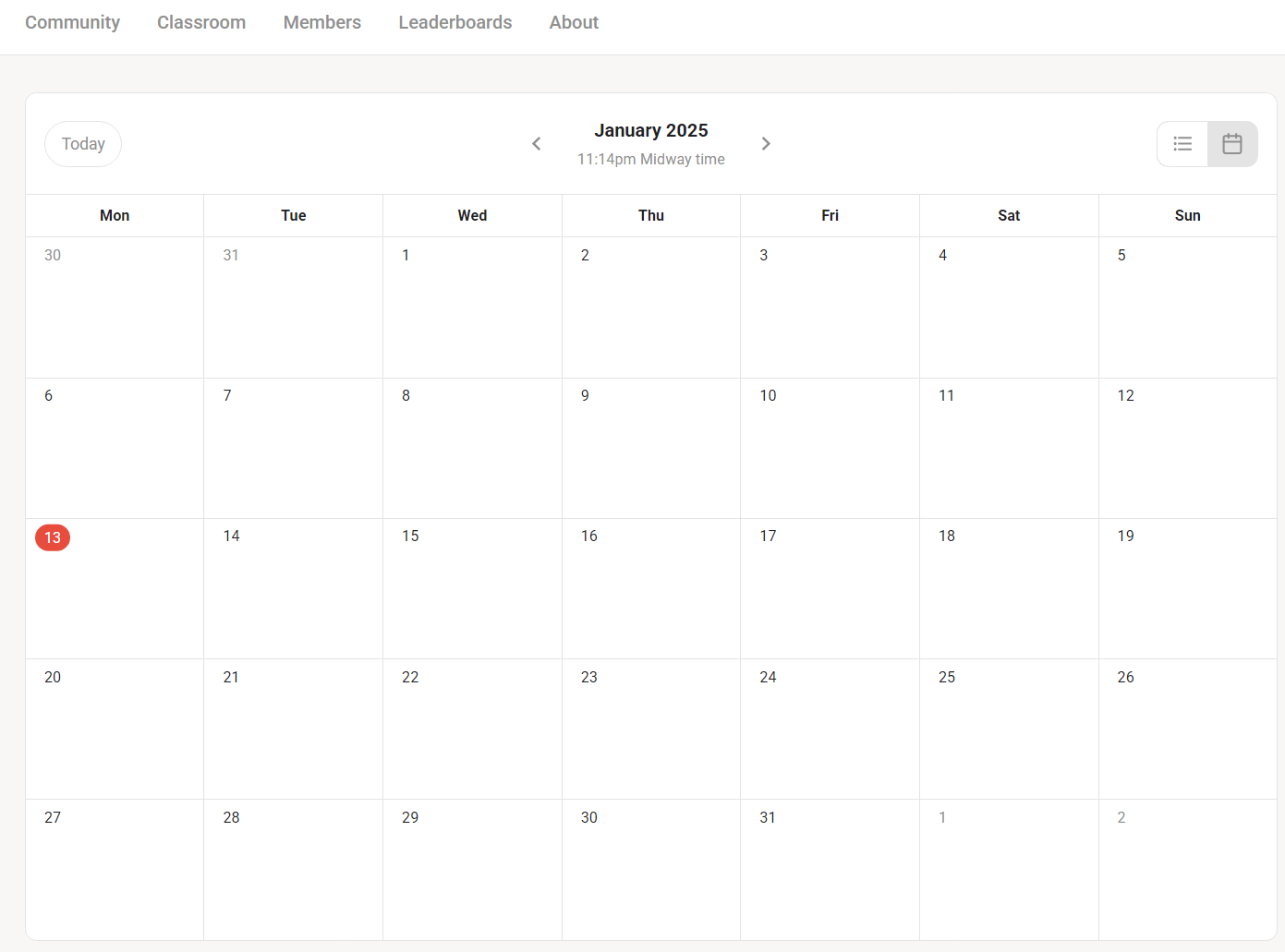Navigate to the About page

573,22
